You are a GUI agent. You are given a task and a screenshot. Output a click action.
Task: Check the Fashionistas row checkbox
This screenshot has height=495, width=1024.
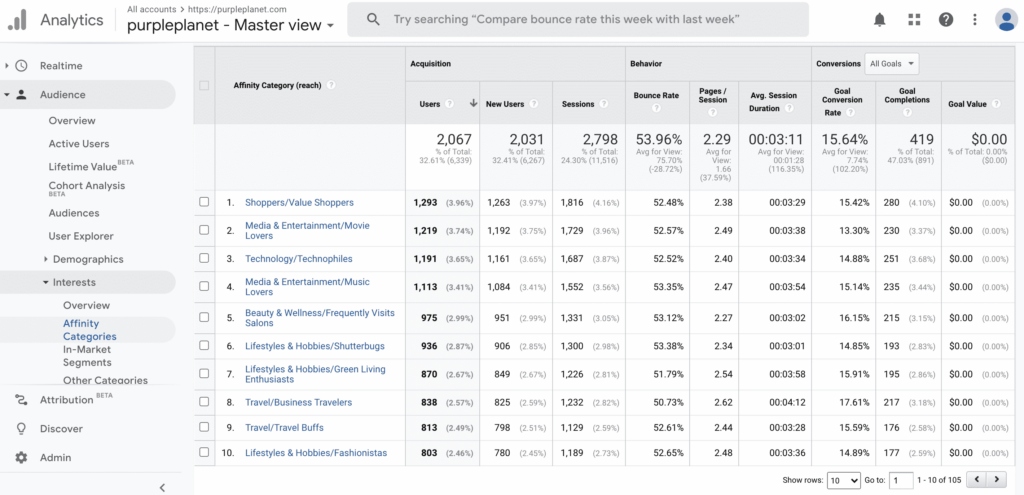(204, 452)
